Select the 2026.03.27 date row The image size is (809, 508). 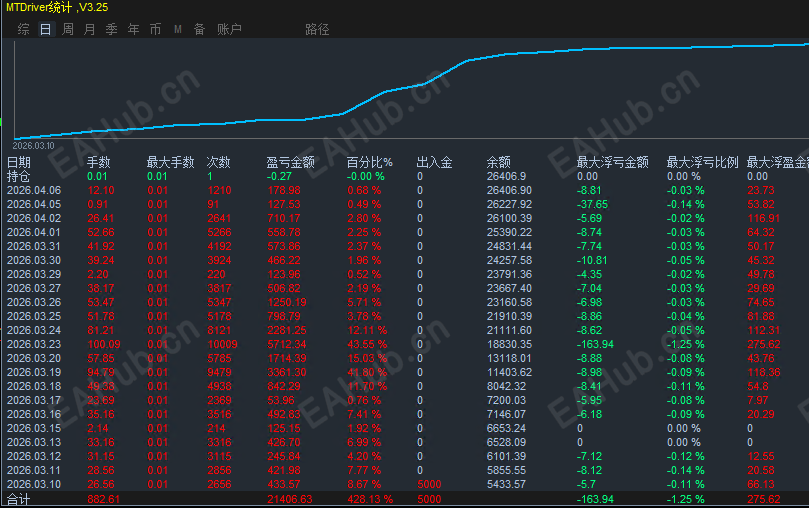click(34, 288)
